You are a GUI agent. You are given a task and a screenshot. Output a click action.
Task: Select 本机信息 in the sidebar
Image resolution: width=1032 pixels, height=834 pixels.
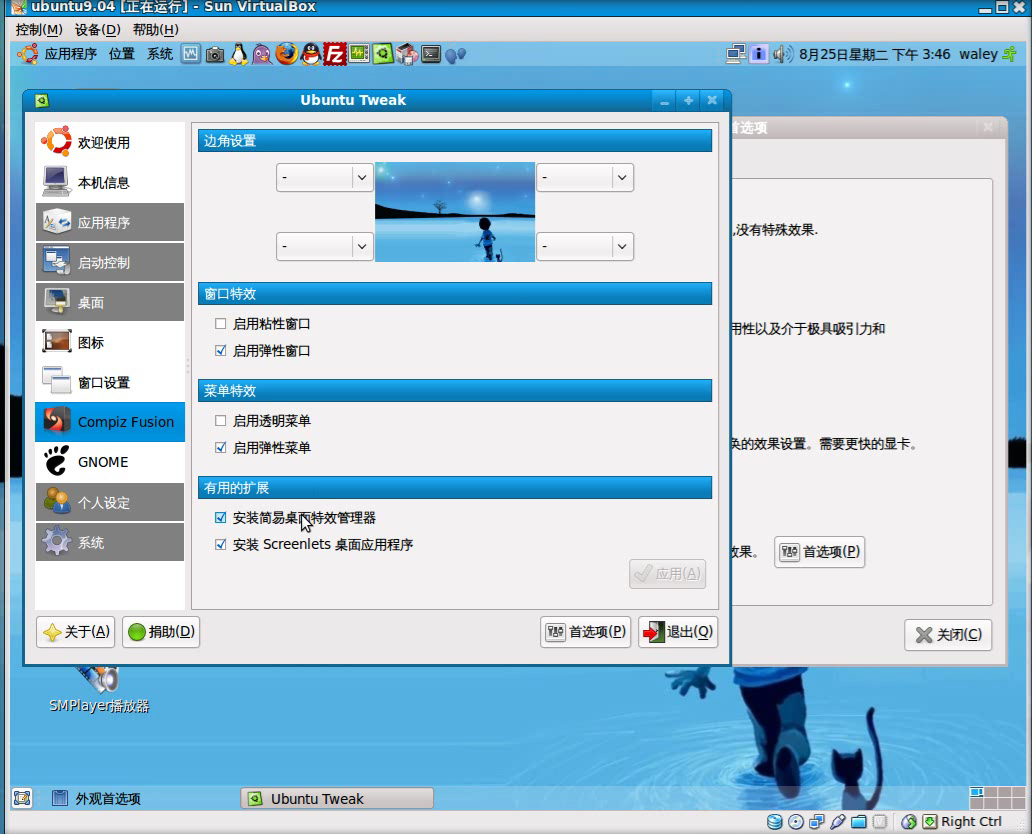tap(110, 182)
